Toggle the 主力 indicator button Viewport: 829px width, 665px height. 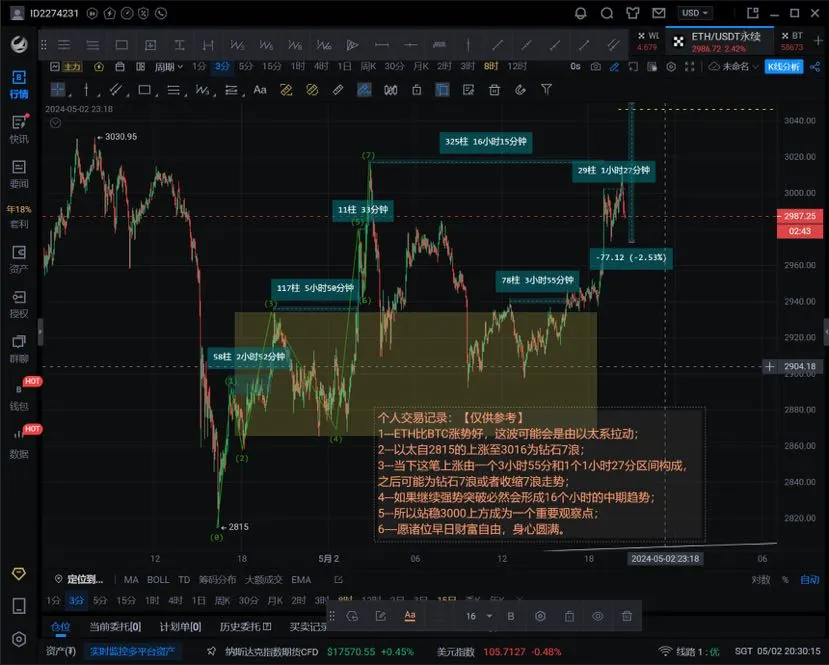(72, 67)
